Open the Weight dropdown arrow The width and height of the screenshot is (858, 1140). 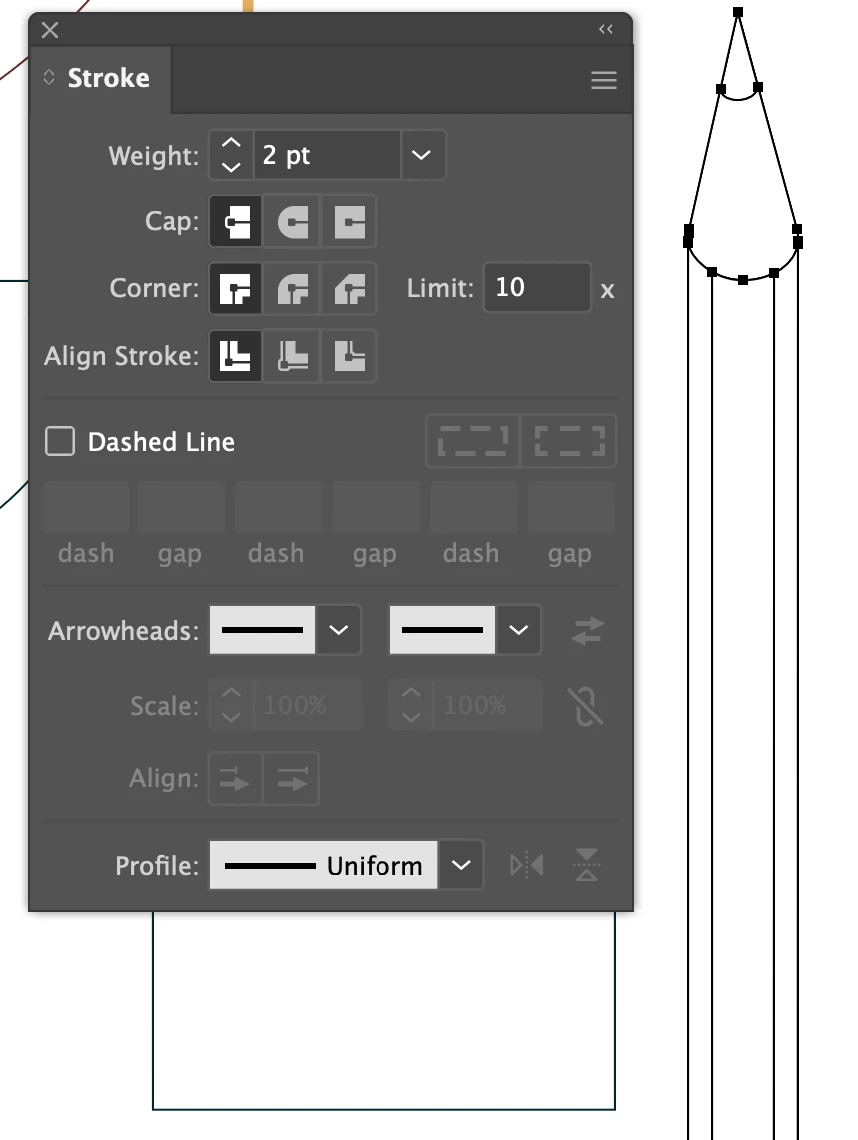coord(422,155)
